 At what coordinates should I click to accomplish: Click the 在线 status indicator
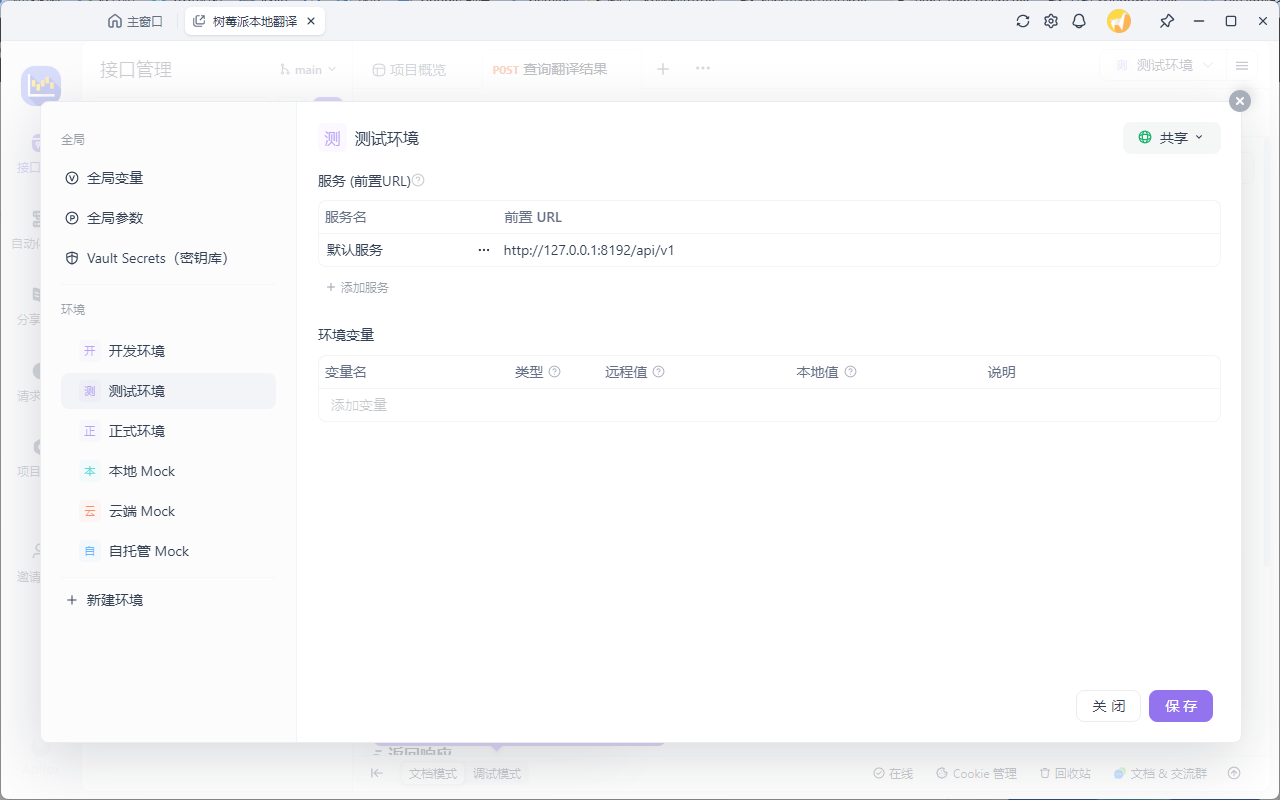pyautogui.click(x=893, y=774)
